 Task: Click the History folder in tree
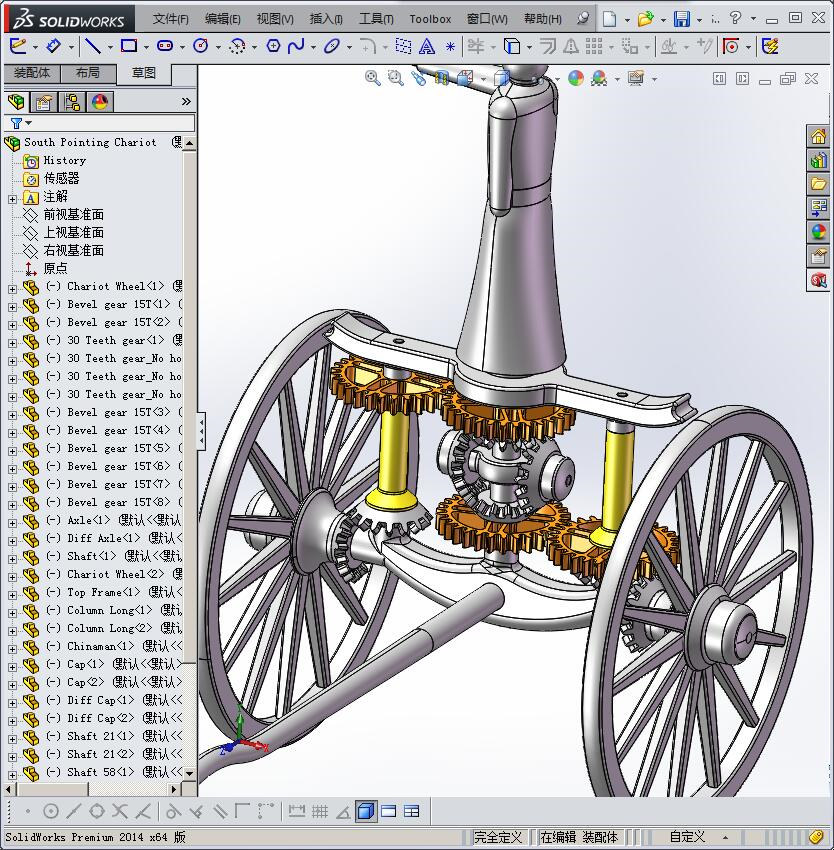[x=65, y=160]
